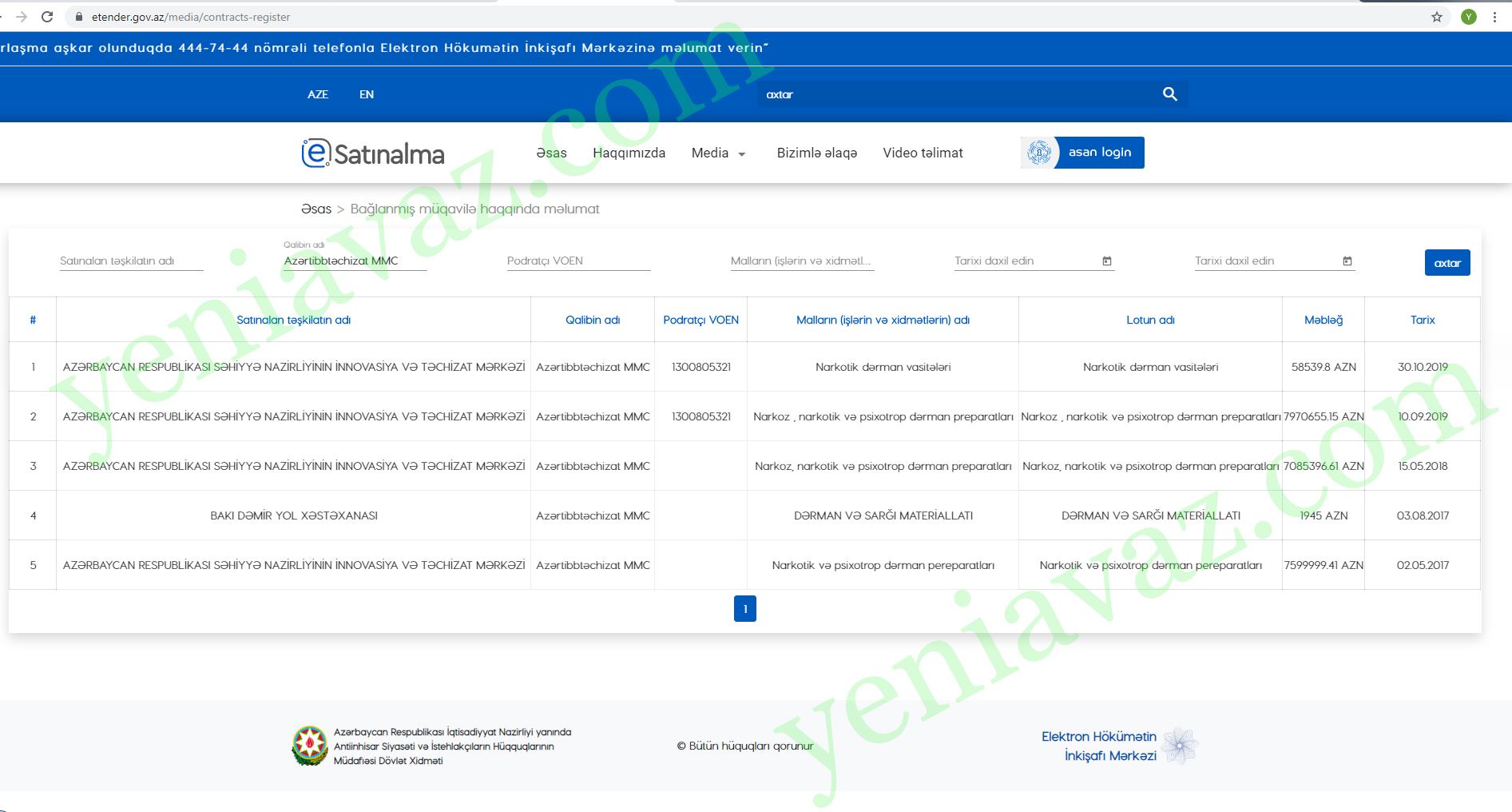The width and height of the screenshot is (1512, 812).
Task: Click the blue axtar filter button
Action: 1447,263
